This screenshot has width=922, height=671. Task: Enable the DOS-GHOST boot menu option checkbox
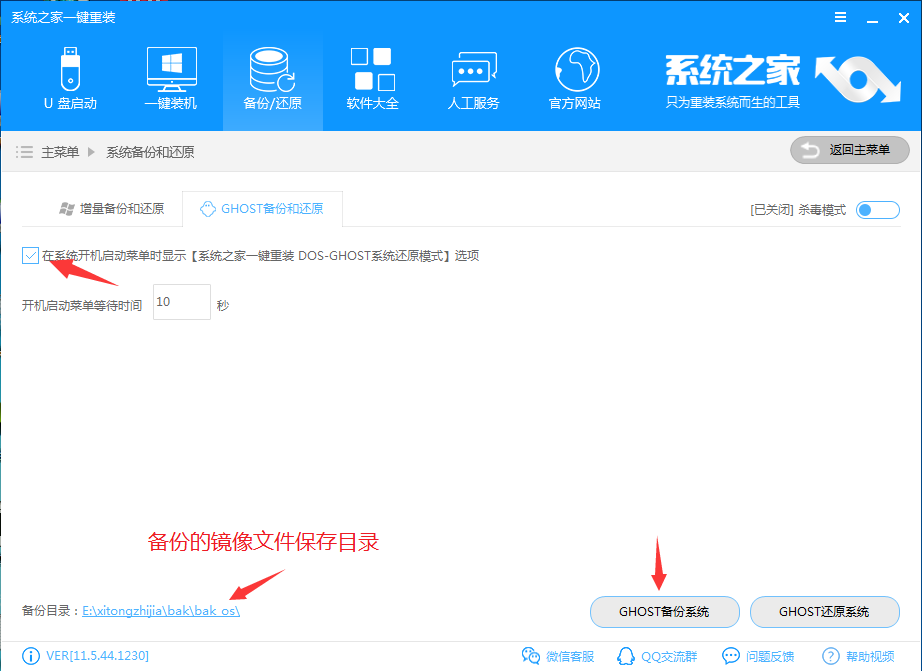click(x=30, y=255)
